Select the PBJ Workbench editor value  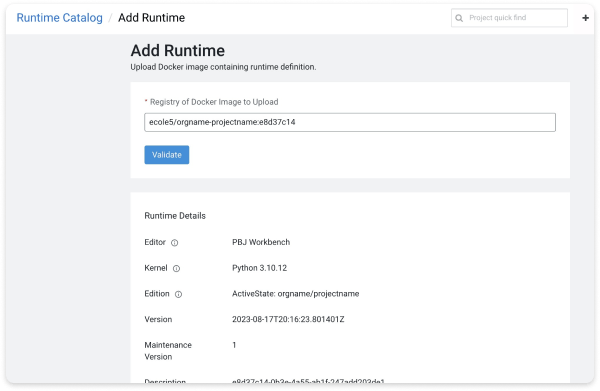click(261, 242)
